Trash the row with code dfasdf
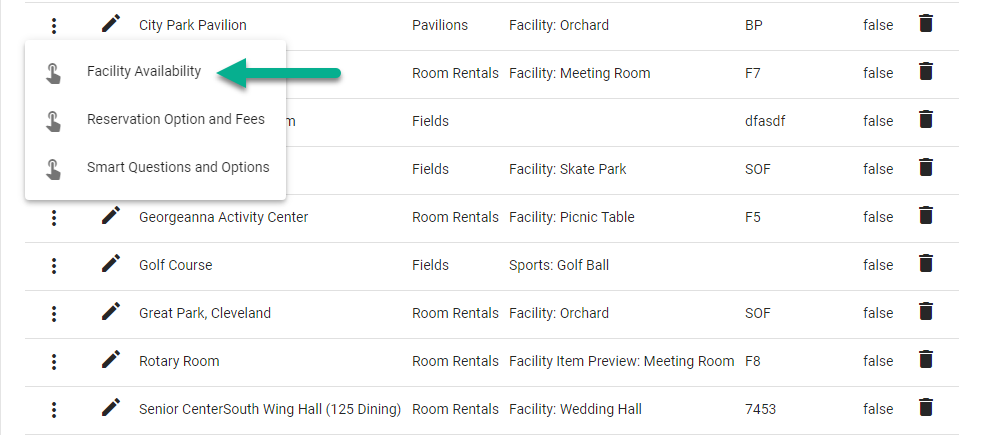The width and height of the screenshot is (982, 435). [926, 120]
